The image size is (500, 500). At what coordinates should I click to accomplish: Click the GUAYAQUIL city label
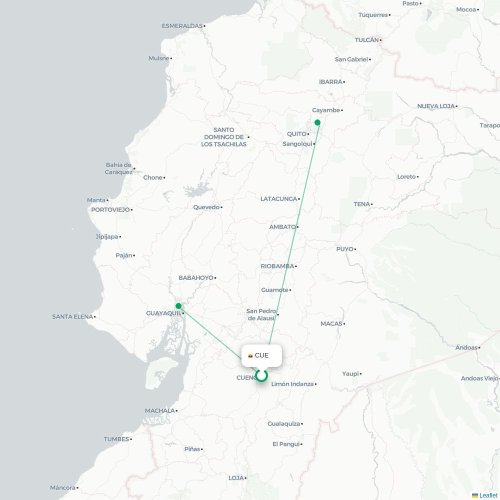click(163, 313)
